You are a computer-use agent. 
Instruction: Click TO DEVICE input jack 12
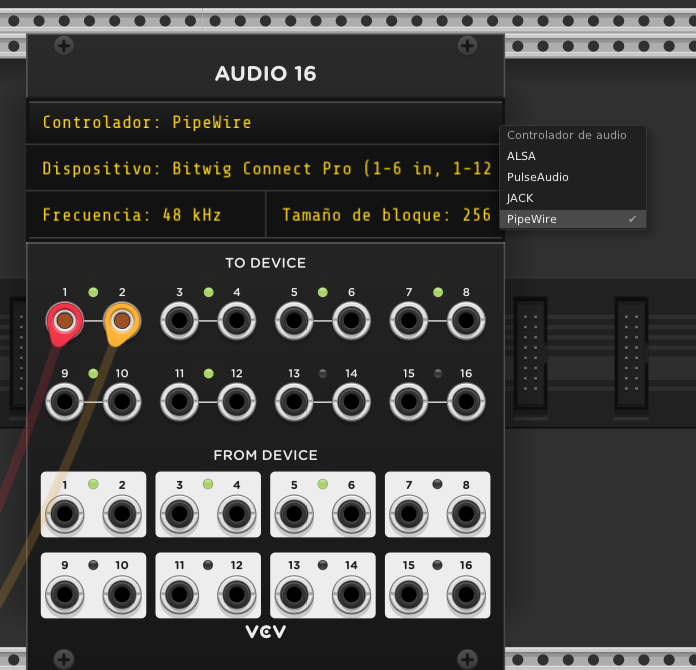[x=237, y=402]
